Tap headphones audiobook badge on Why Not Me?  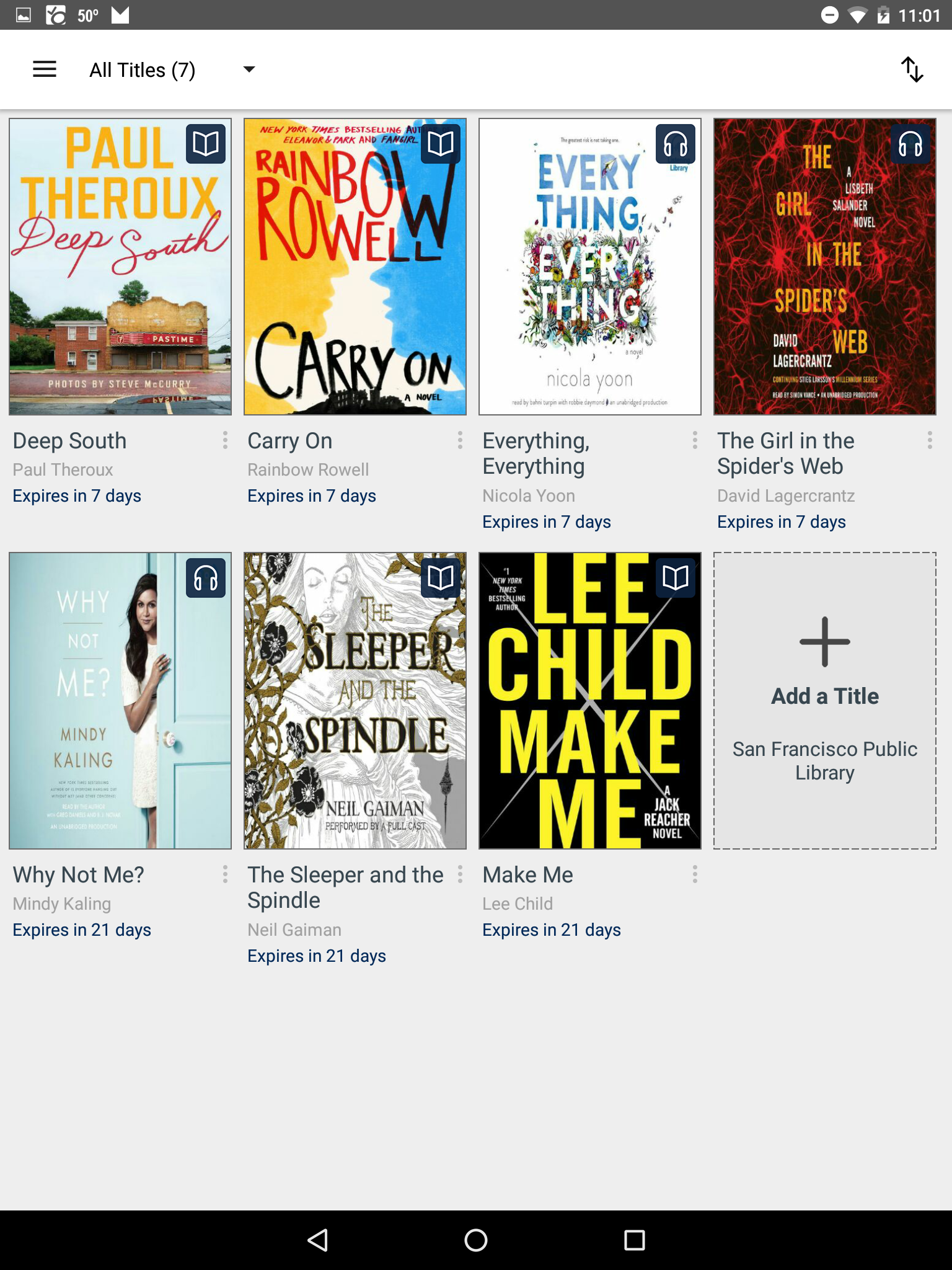pos(206,578)
